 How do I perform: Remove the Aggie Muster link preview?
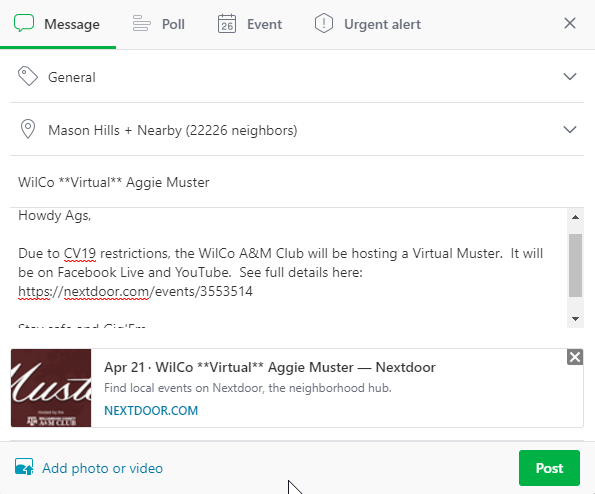(x=575, y=357)
